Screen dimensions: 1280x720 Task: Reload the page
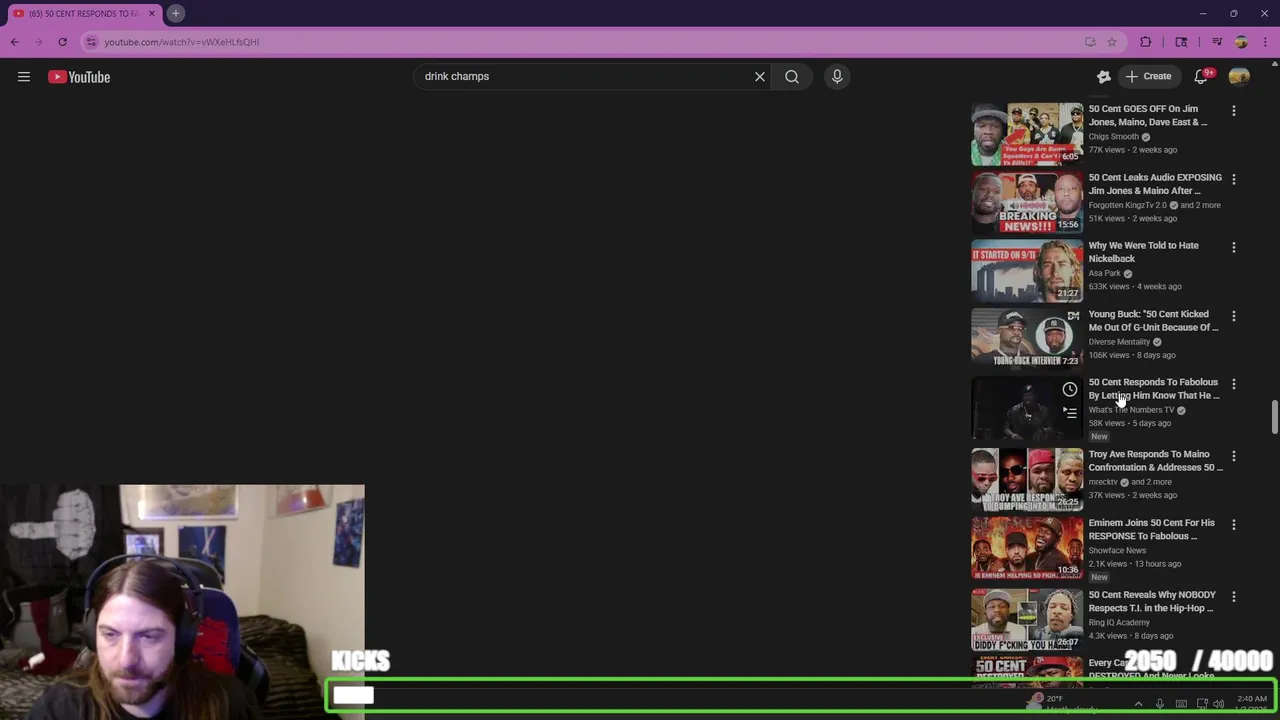point(62,42)
